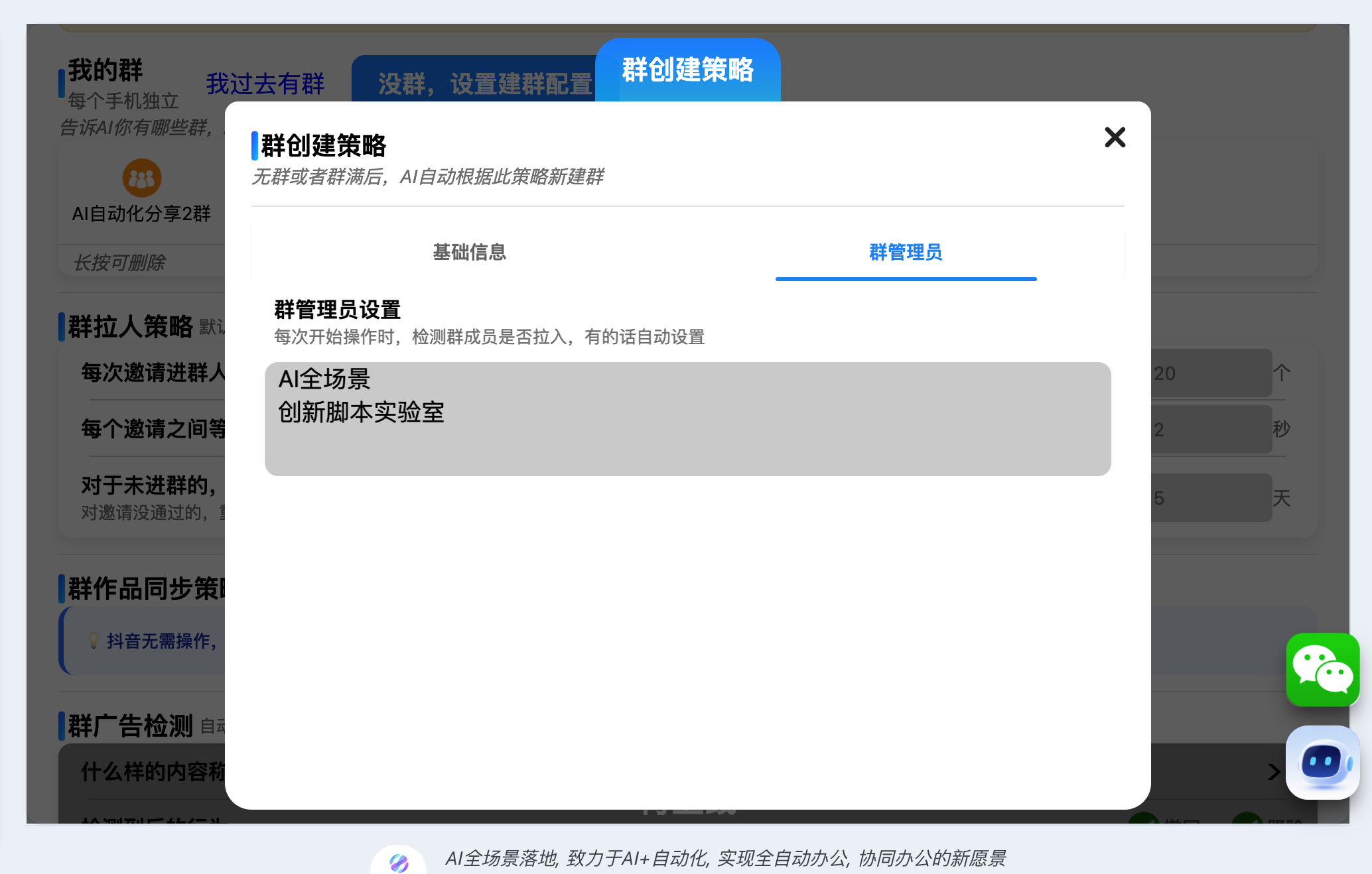Select the 群管理员 tab
The height and width of the screenshot is (874, 1372).
(905, 252)
